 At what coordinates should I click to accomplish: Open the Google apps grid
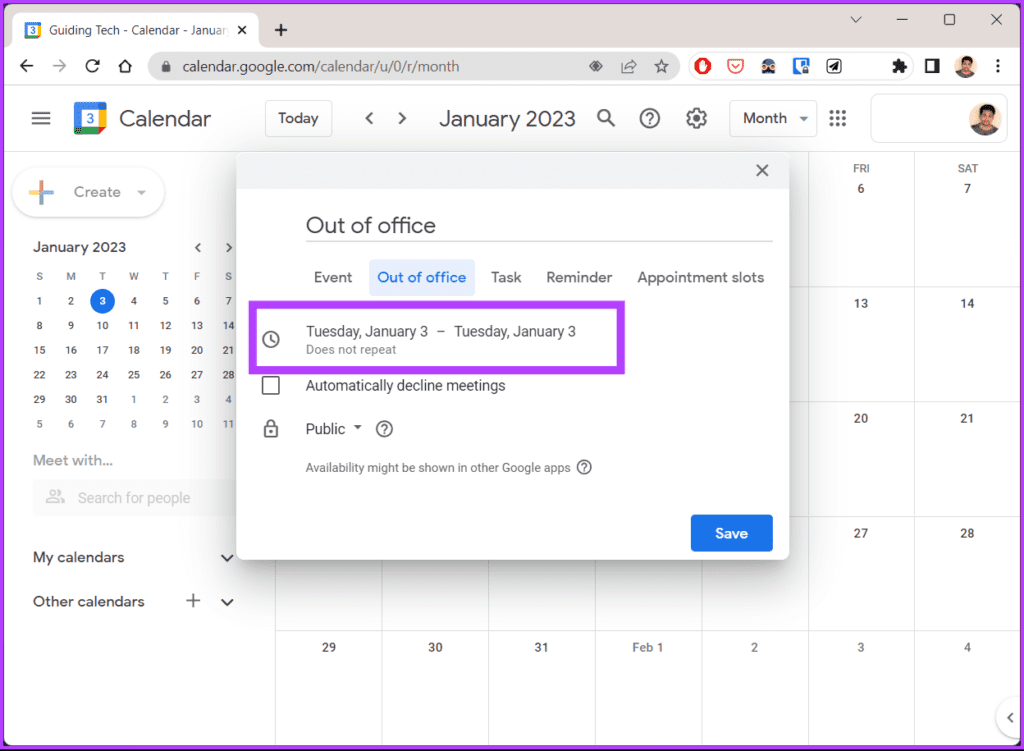pos(838,118)
